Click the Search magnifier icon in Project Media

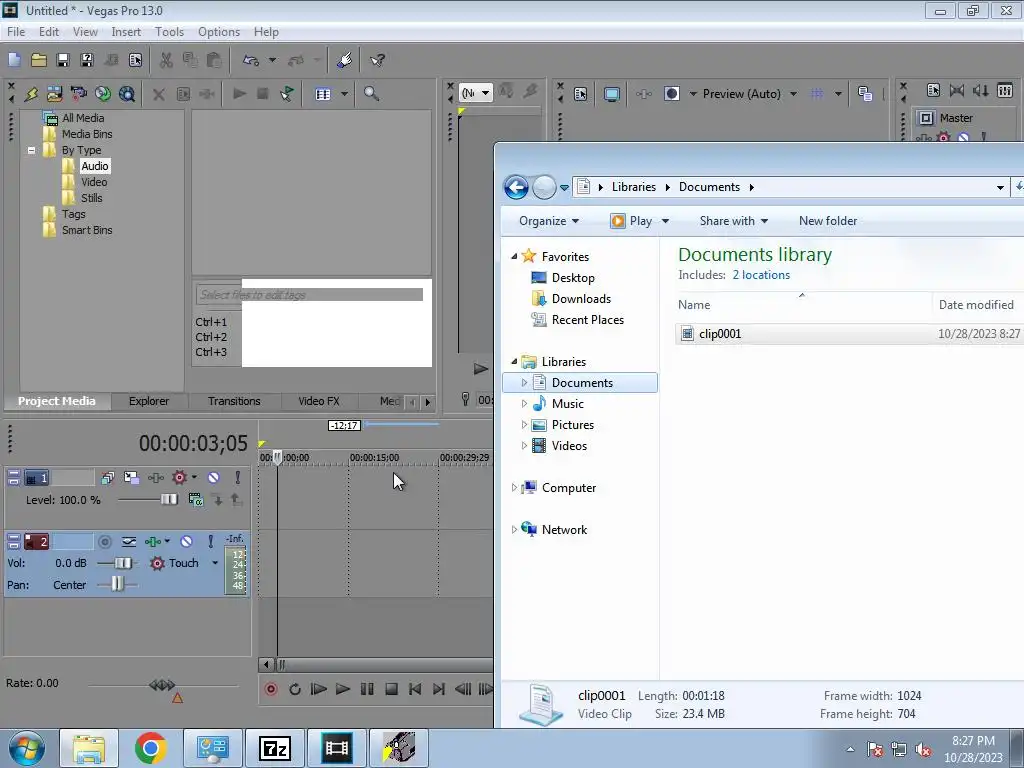click(371, 93)
